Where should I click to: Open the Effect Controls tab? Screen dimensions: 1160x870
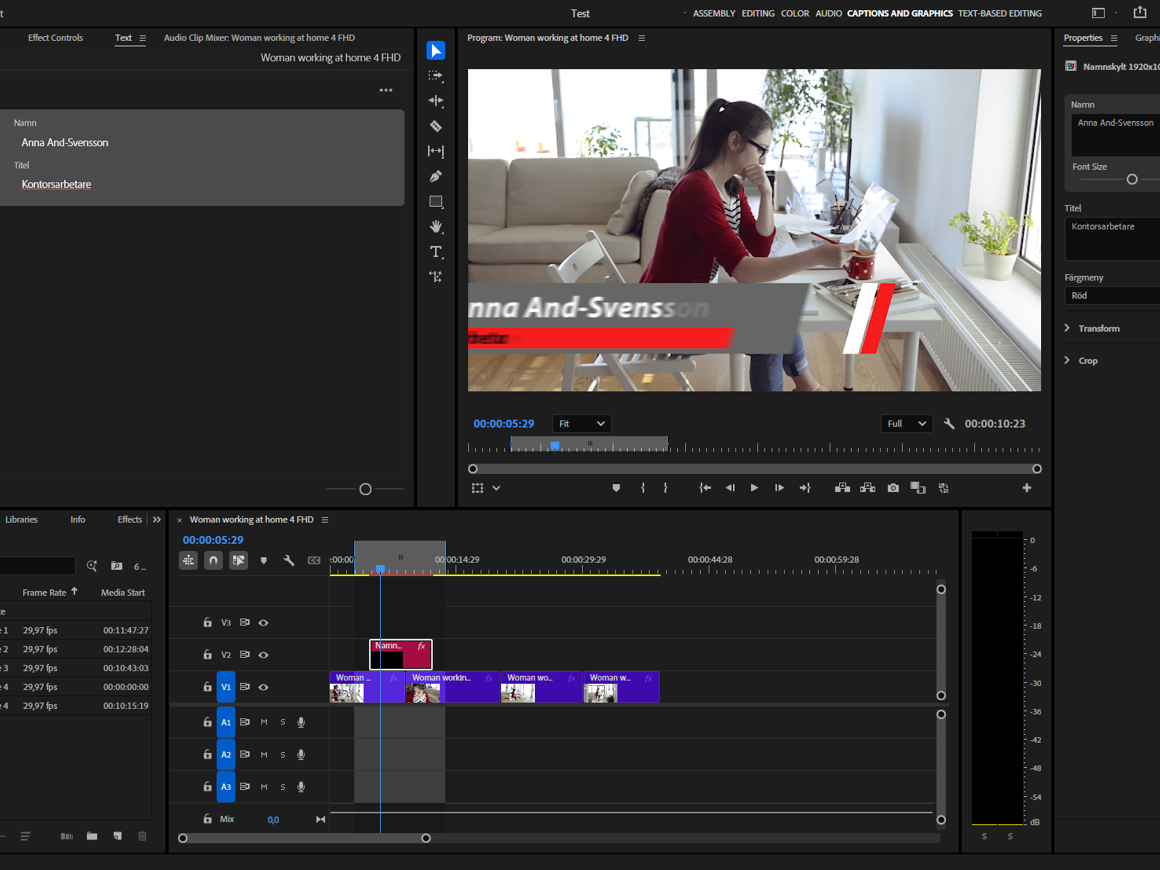[x=55, y=38]
